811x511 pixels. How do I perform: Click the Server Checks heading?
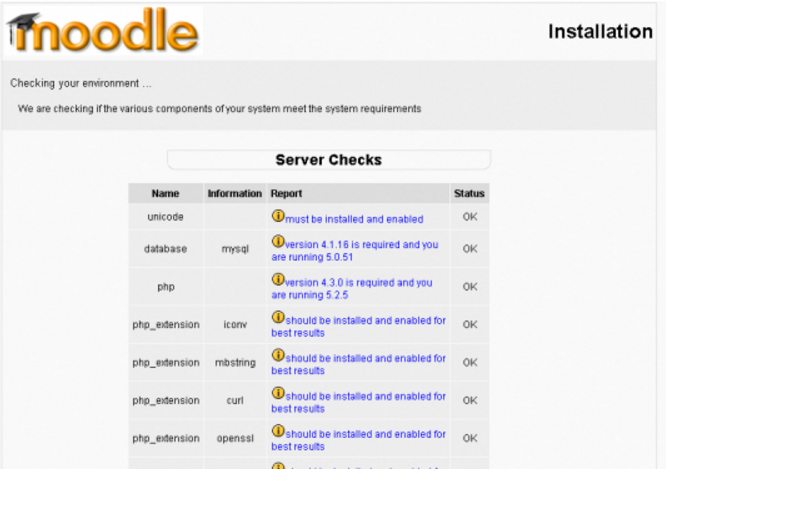pyautogui.click(x=328, y=160)
